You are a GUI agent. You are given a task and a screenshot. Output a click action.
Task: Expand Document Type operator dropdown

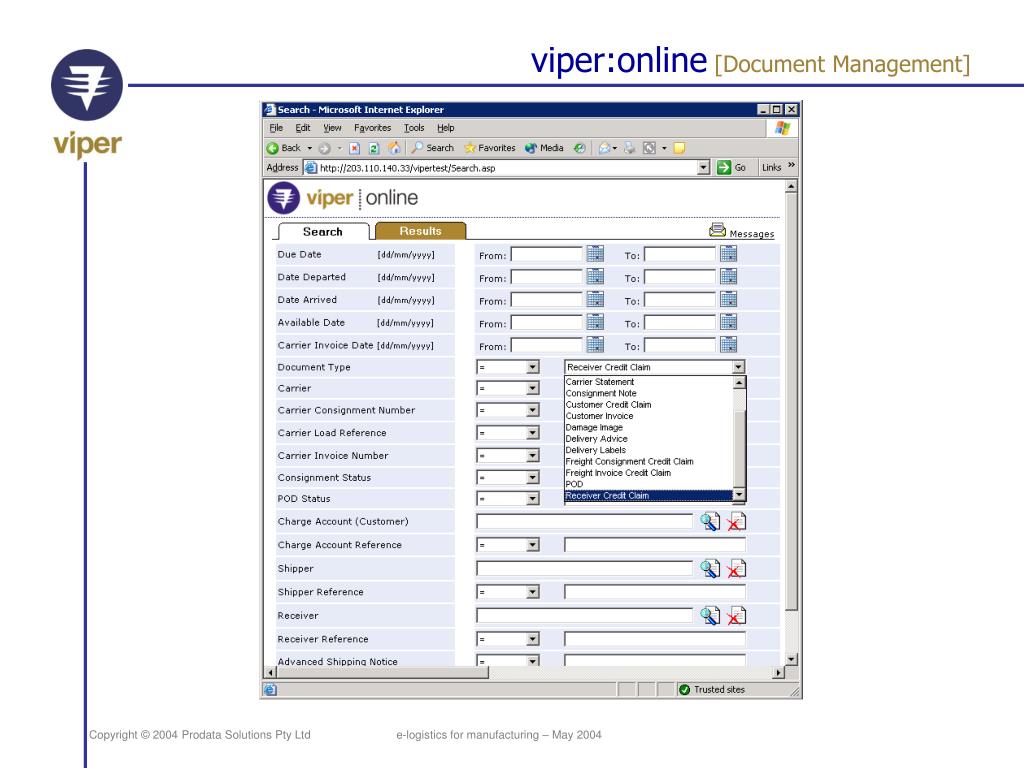[x=533, y=368]
